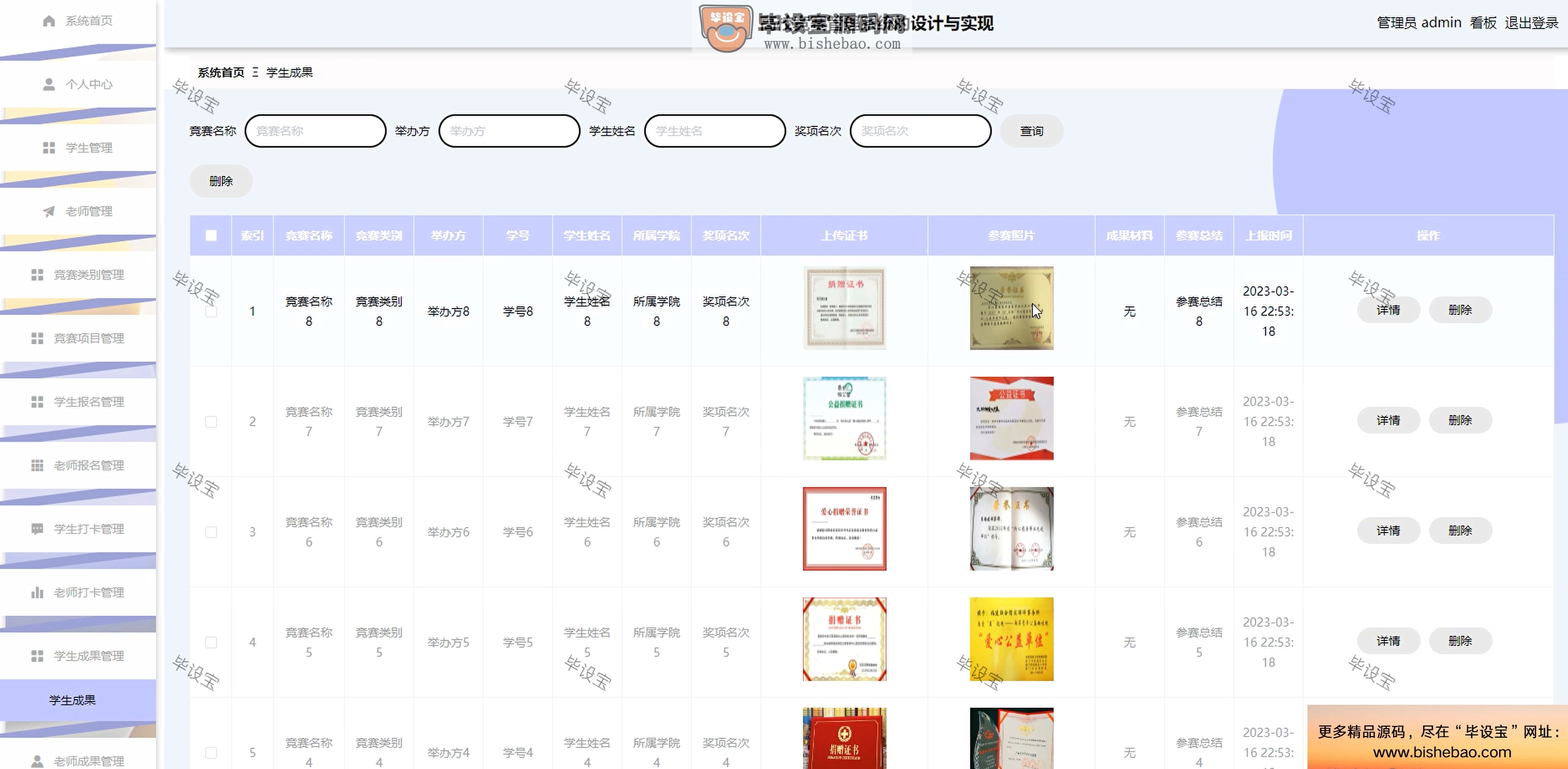Expand 学生管理 in the sidebar
This screenshot has height=769, width=1568.
78,148
